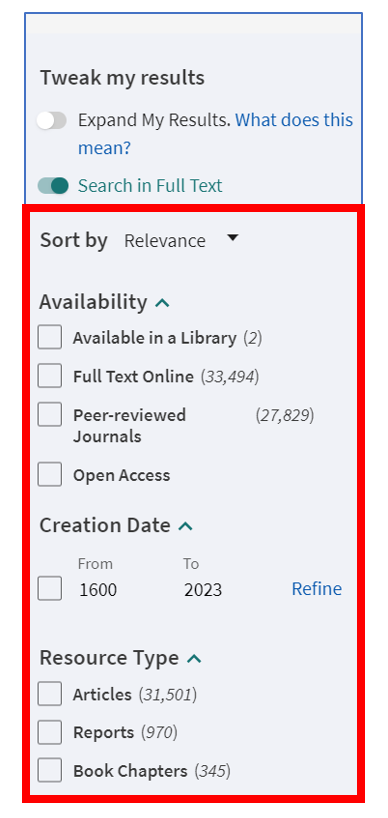The image size is (388, 818).
Task: Collapse the Creation Date section chevron
Action: (186, 526)
